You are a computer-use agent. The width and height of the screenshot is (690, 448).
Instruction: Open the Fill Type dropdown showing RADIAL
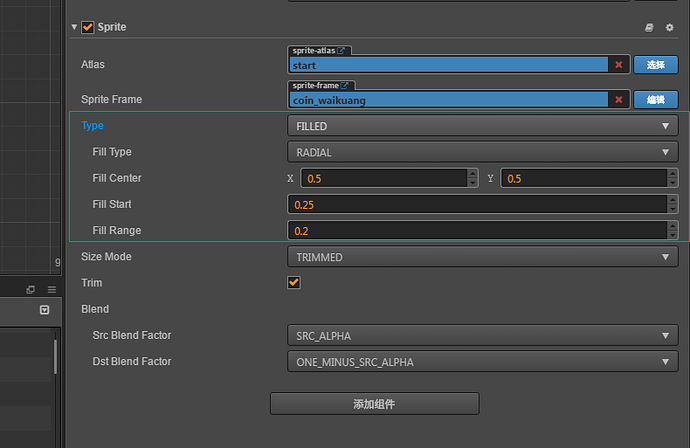pos(482,153)
